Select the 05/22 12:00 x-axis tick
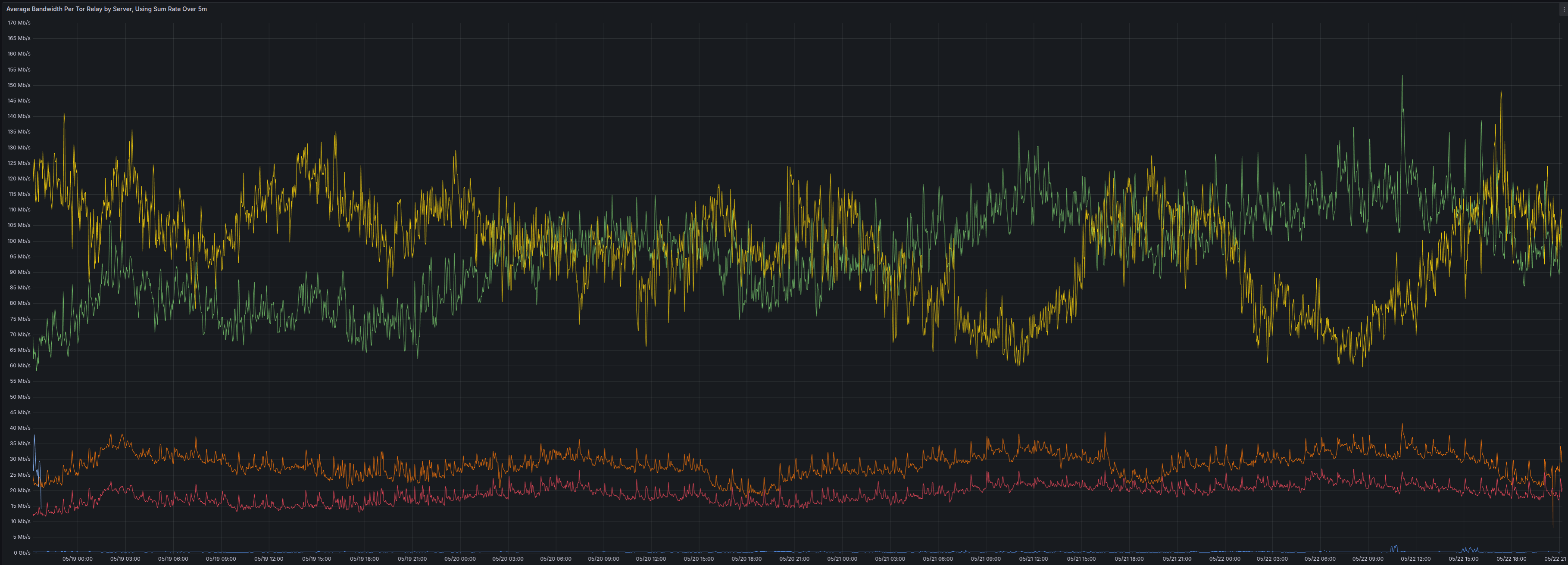Viewport: 1568px width, 565px height. tap(1415, 558)
